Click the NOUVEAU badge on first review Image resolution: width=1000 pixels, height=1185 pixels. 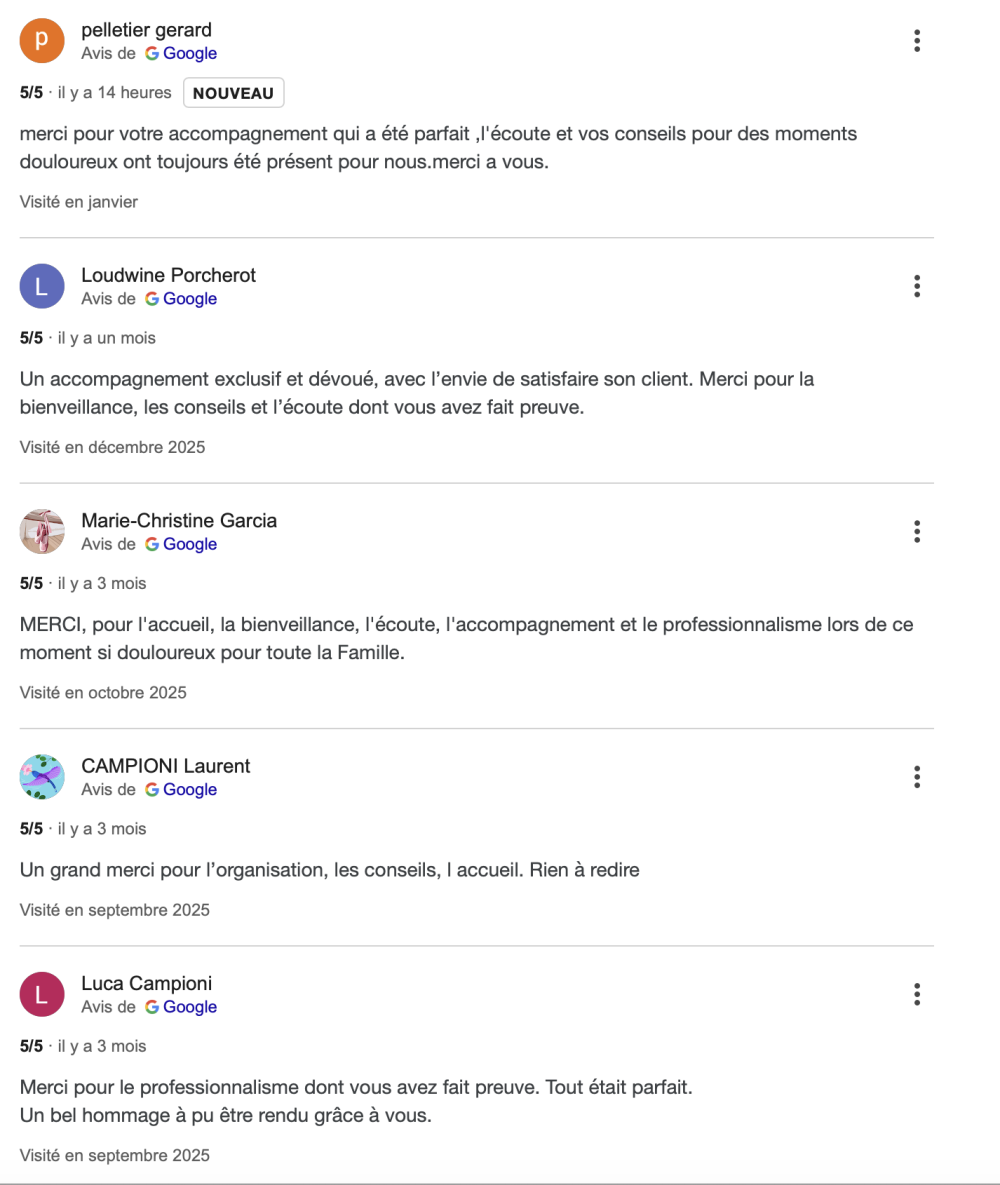tap(233, 93)
